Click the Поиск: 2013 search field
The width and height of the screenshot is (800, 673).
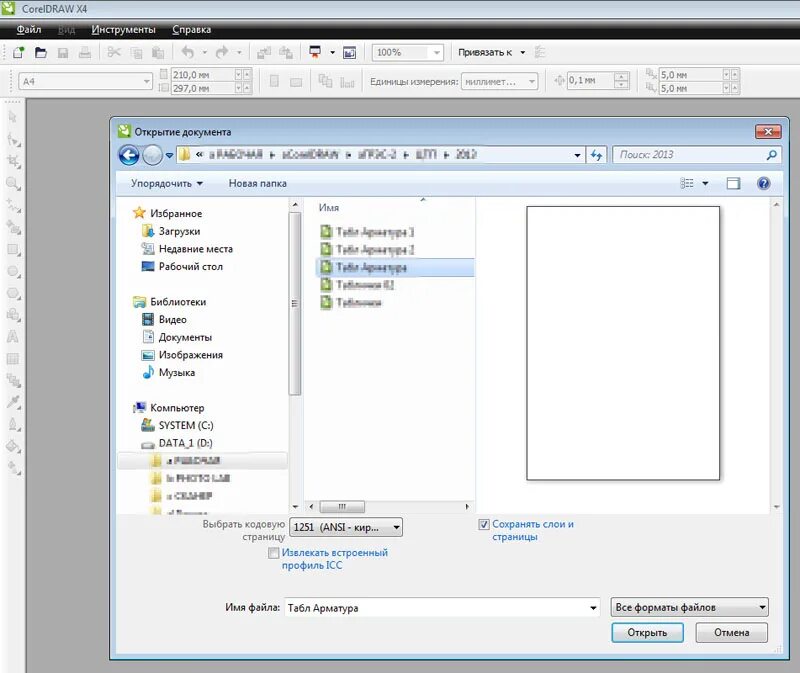pos(697,155)
